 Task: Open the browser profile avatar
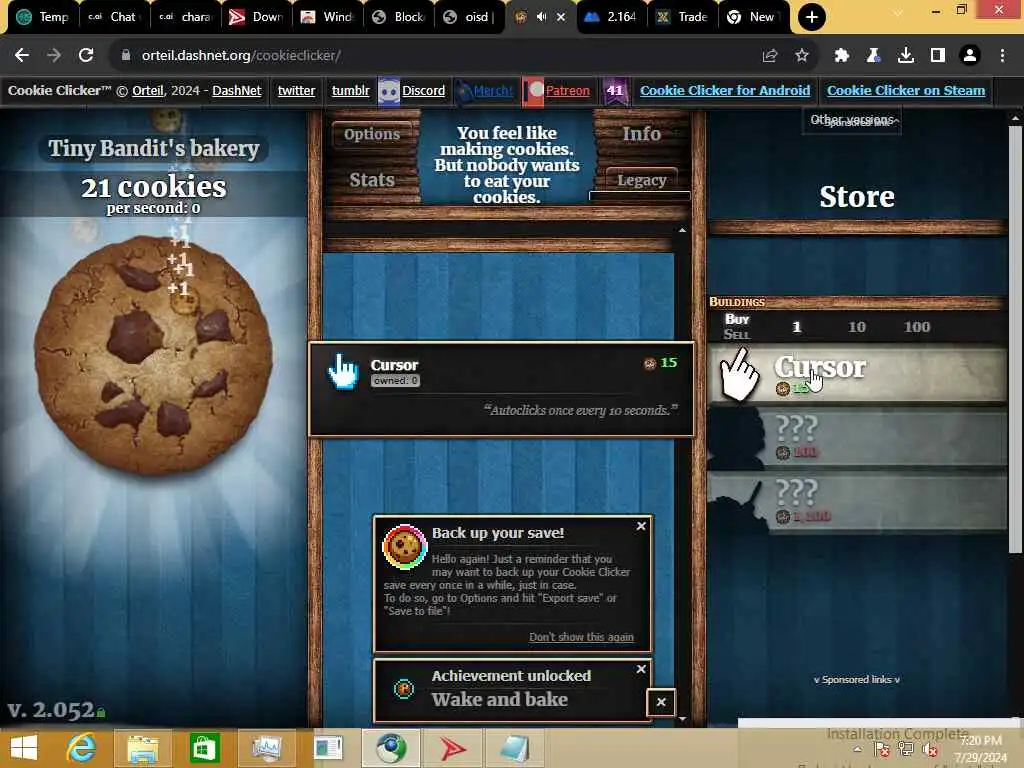[x=970, y=56]
